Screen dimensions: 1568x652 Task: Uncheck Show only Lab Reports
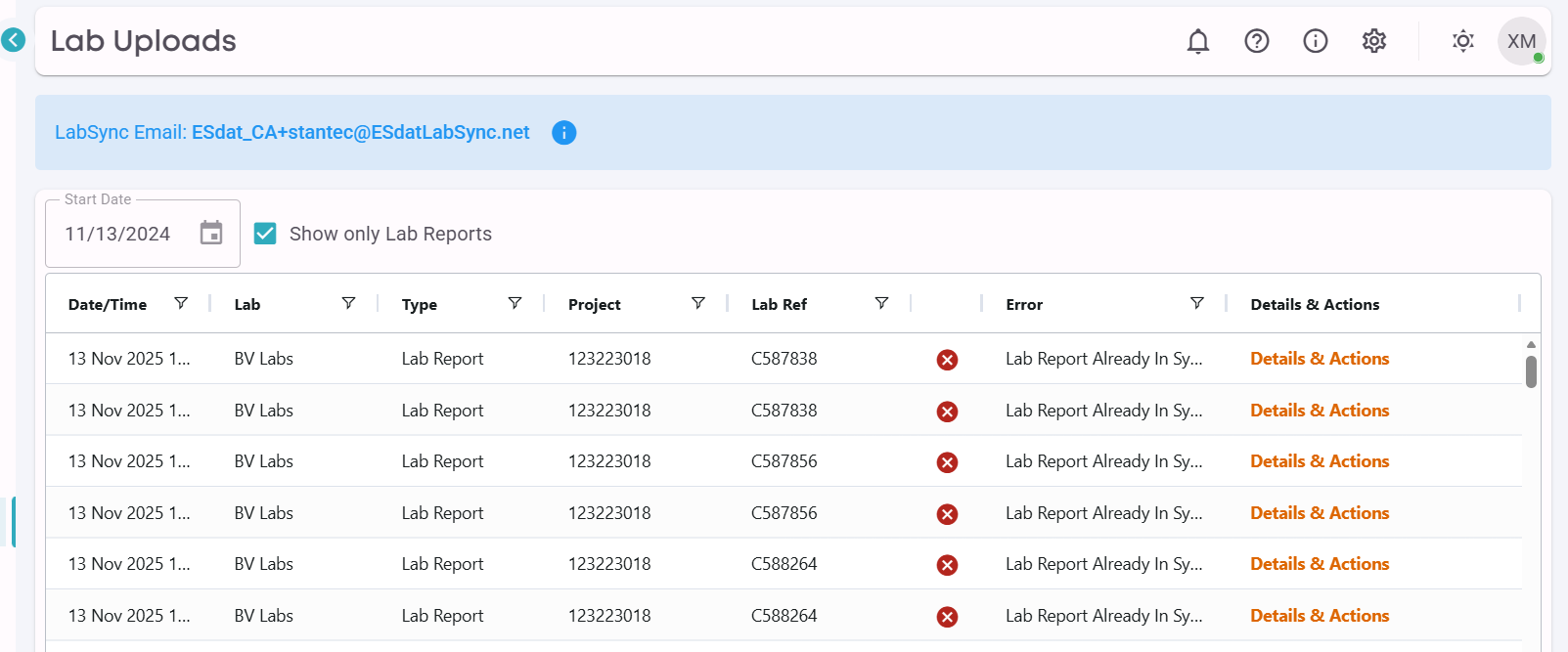coord(265,234)
